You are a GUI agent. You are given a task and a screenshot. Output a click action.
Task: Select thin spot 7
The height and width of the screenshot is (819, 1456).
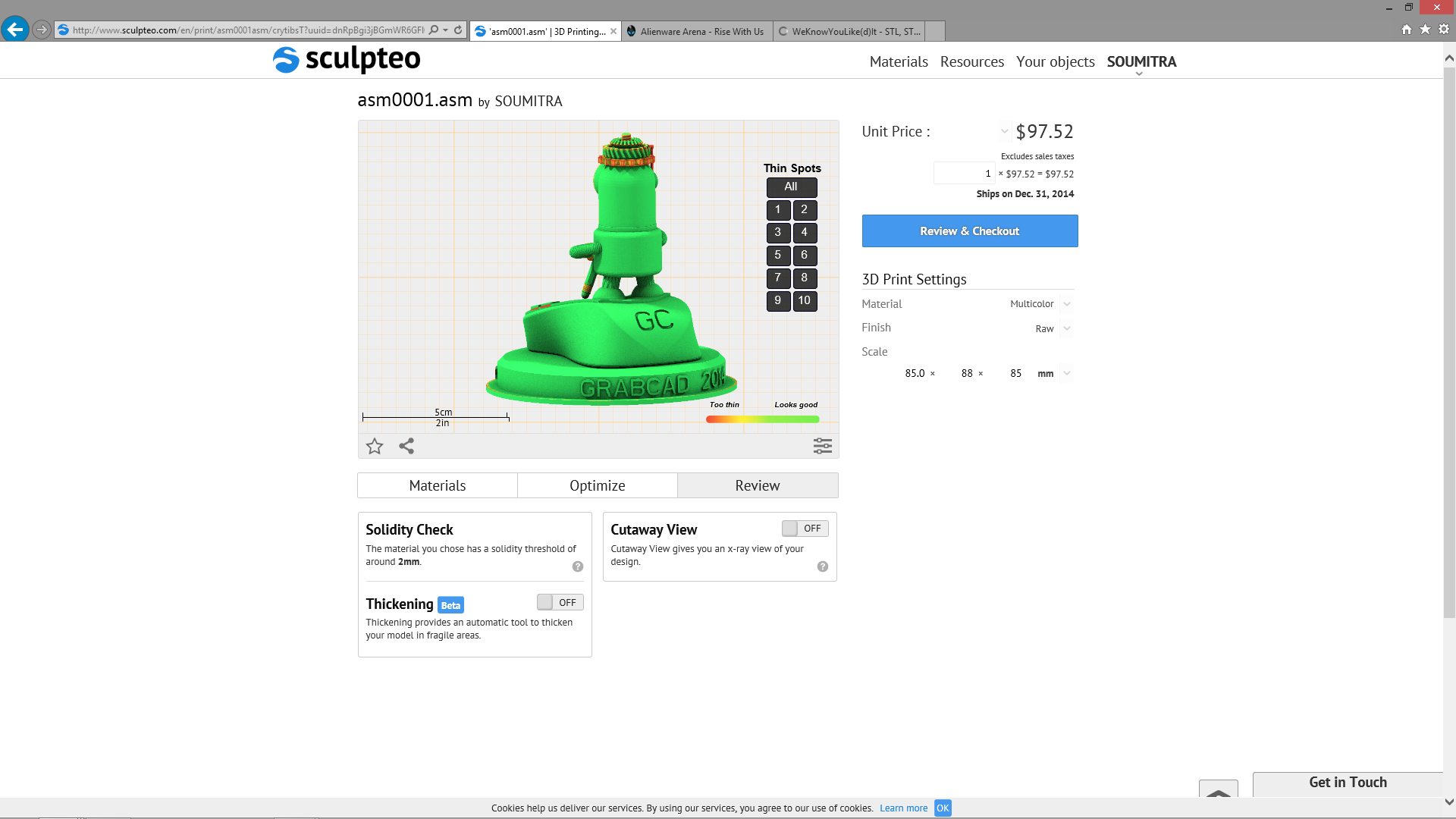click(x=778, y=278)
